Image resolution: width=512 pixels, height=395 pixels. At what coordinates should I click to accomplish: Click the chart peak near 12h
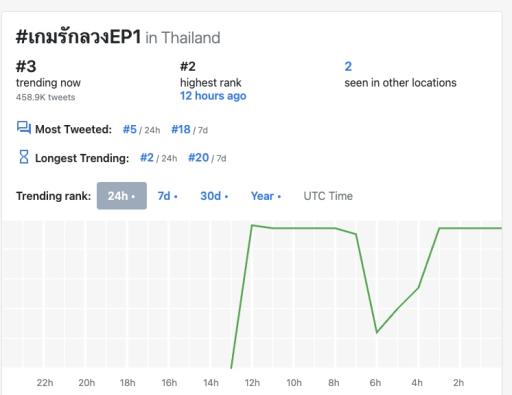tap(252, 226)
